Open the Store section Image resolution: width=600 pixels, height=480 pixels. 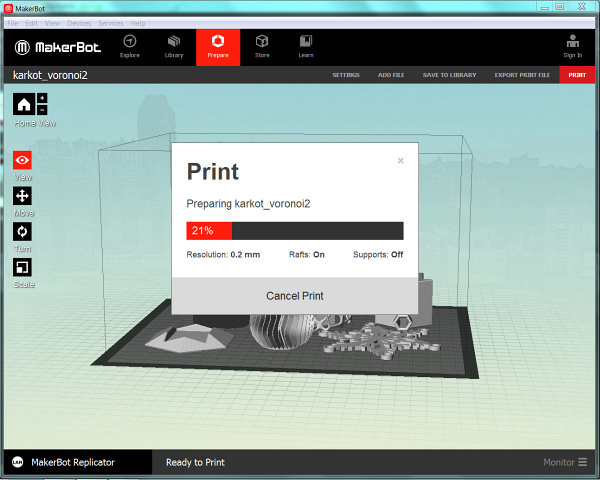coord(262,47)
